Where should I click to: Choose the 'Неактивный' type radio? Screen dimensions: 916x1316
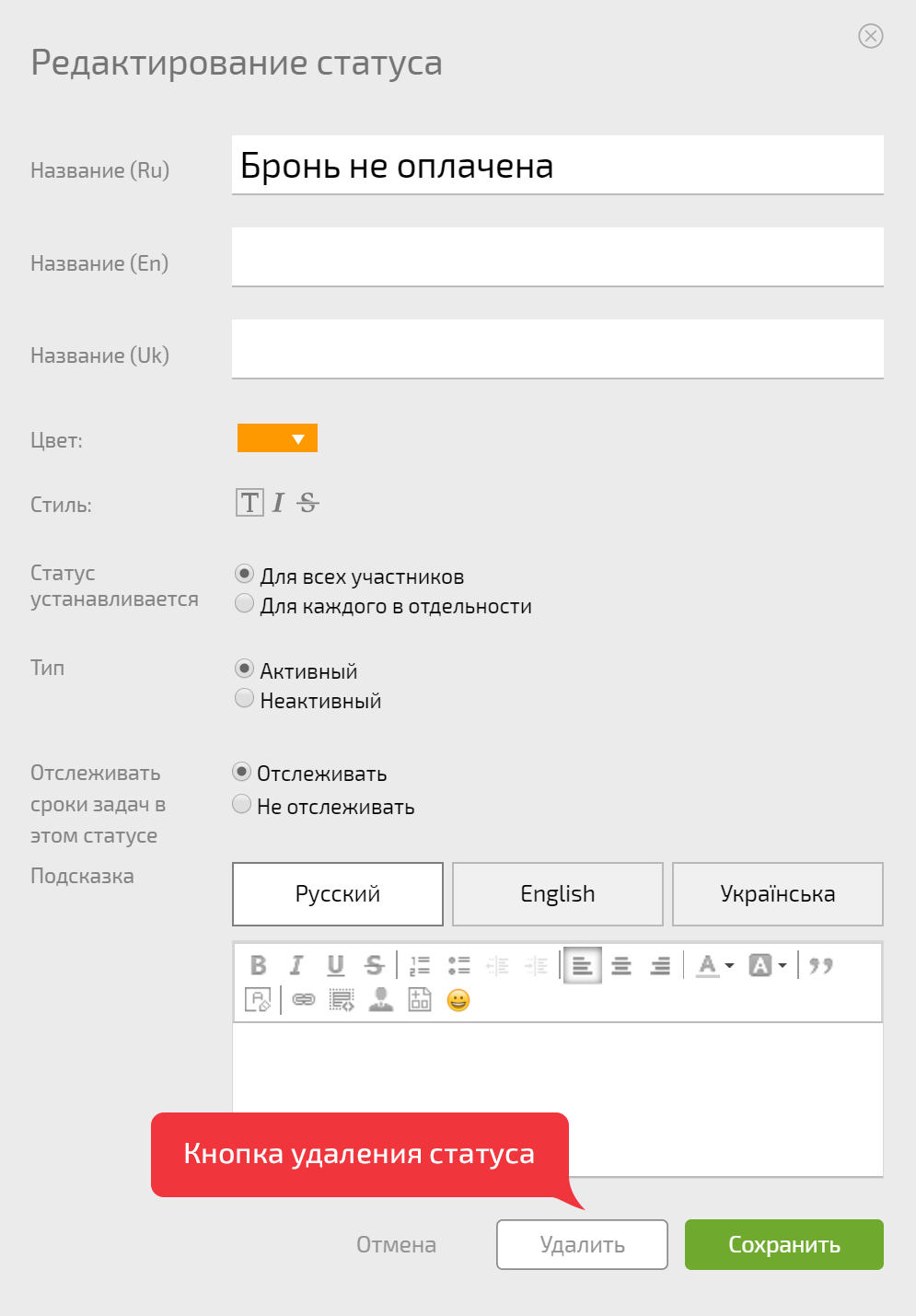point(244,698)
